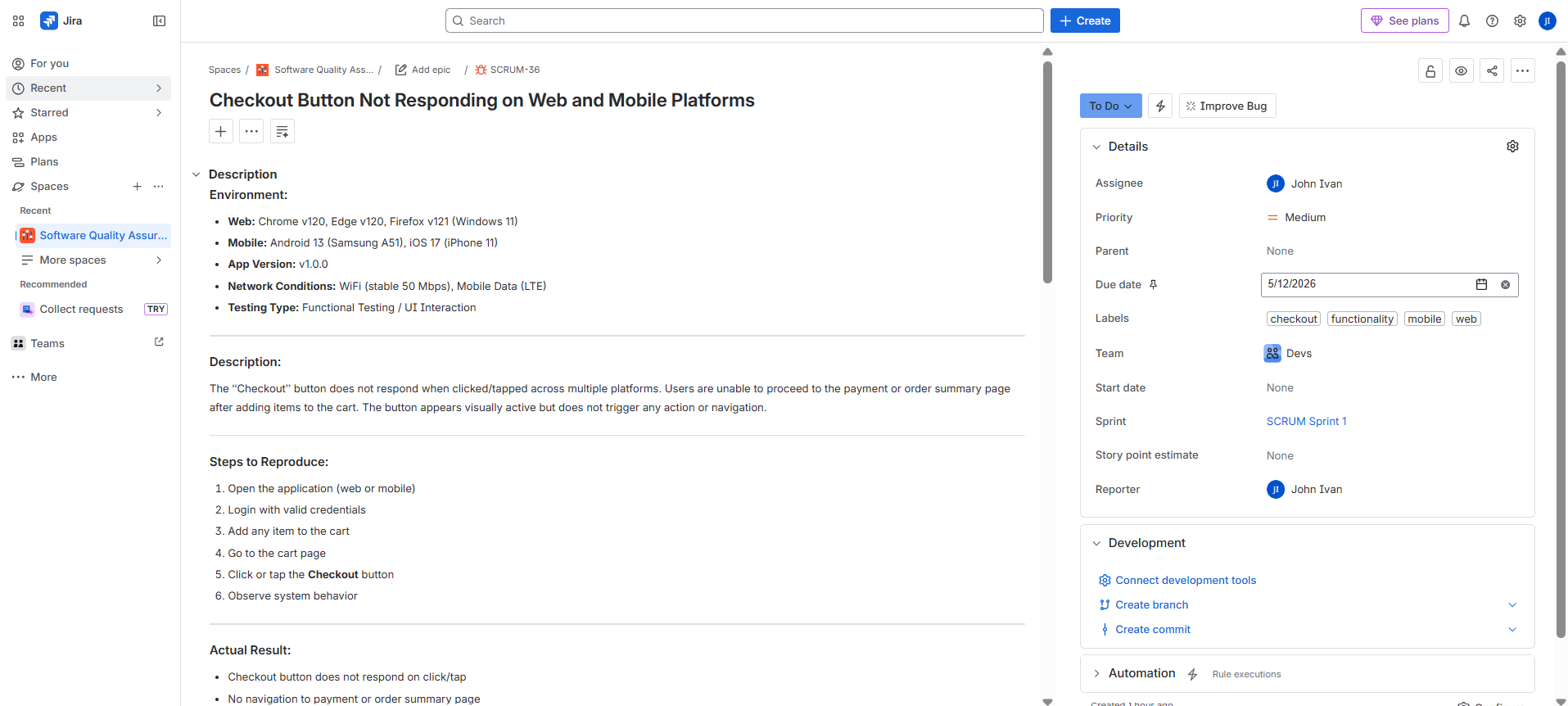Click Teams external link icon

[160, 342]
